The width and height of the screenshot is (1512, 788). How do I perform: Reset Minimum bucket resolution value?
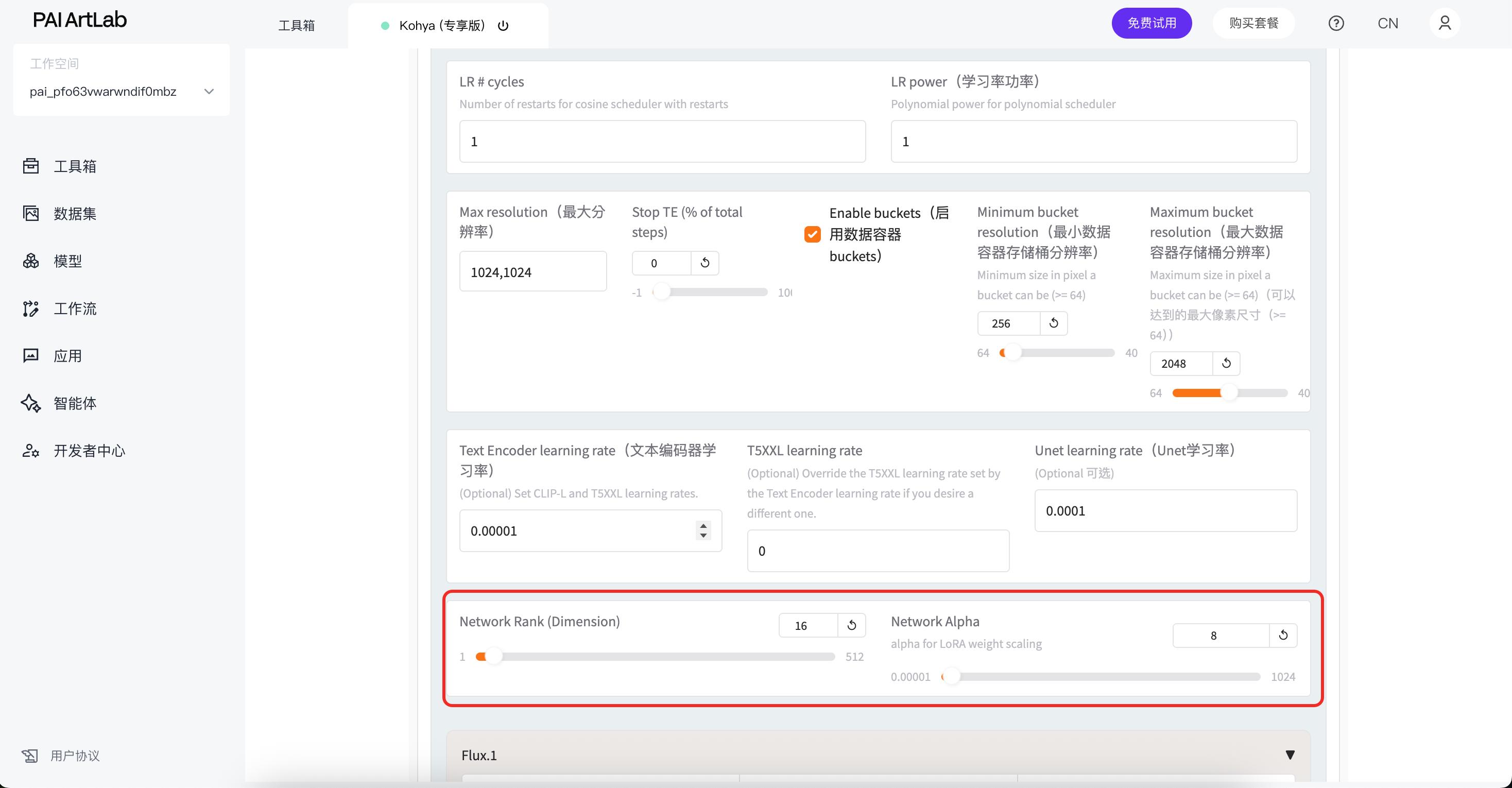coord(1054,323)
